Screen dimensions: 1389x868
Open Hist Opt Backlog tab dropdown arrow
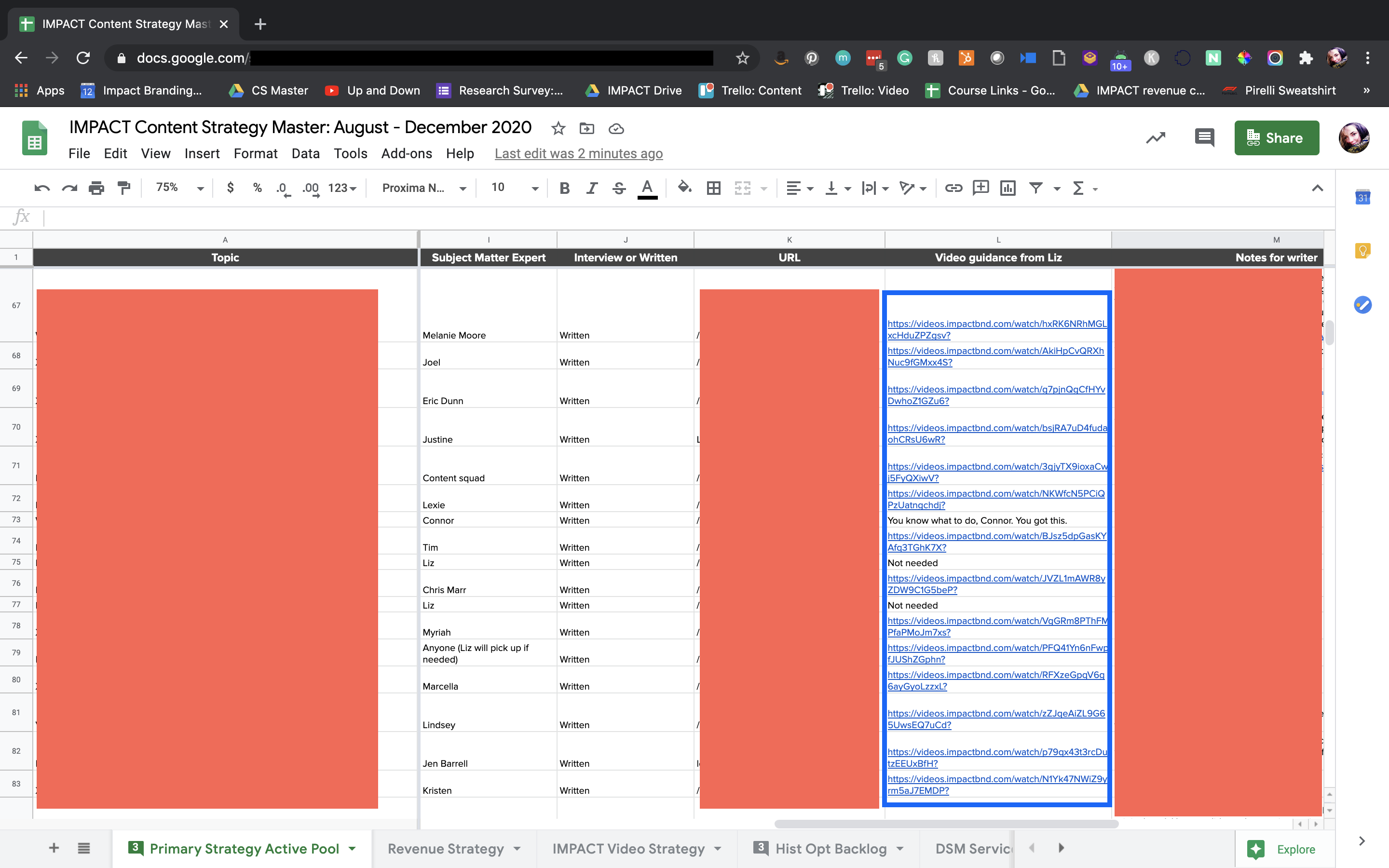coord(900,849)
